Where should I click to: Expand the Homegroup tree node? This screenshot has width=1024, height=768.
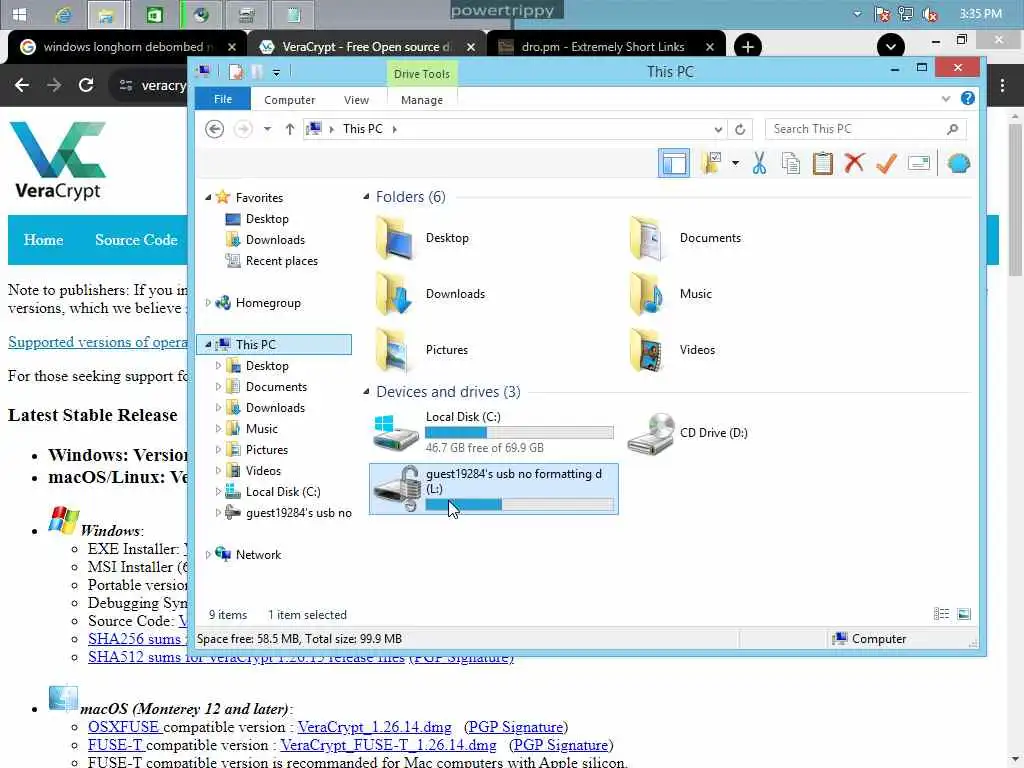[208, 302]
